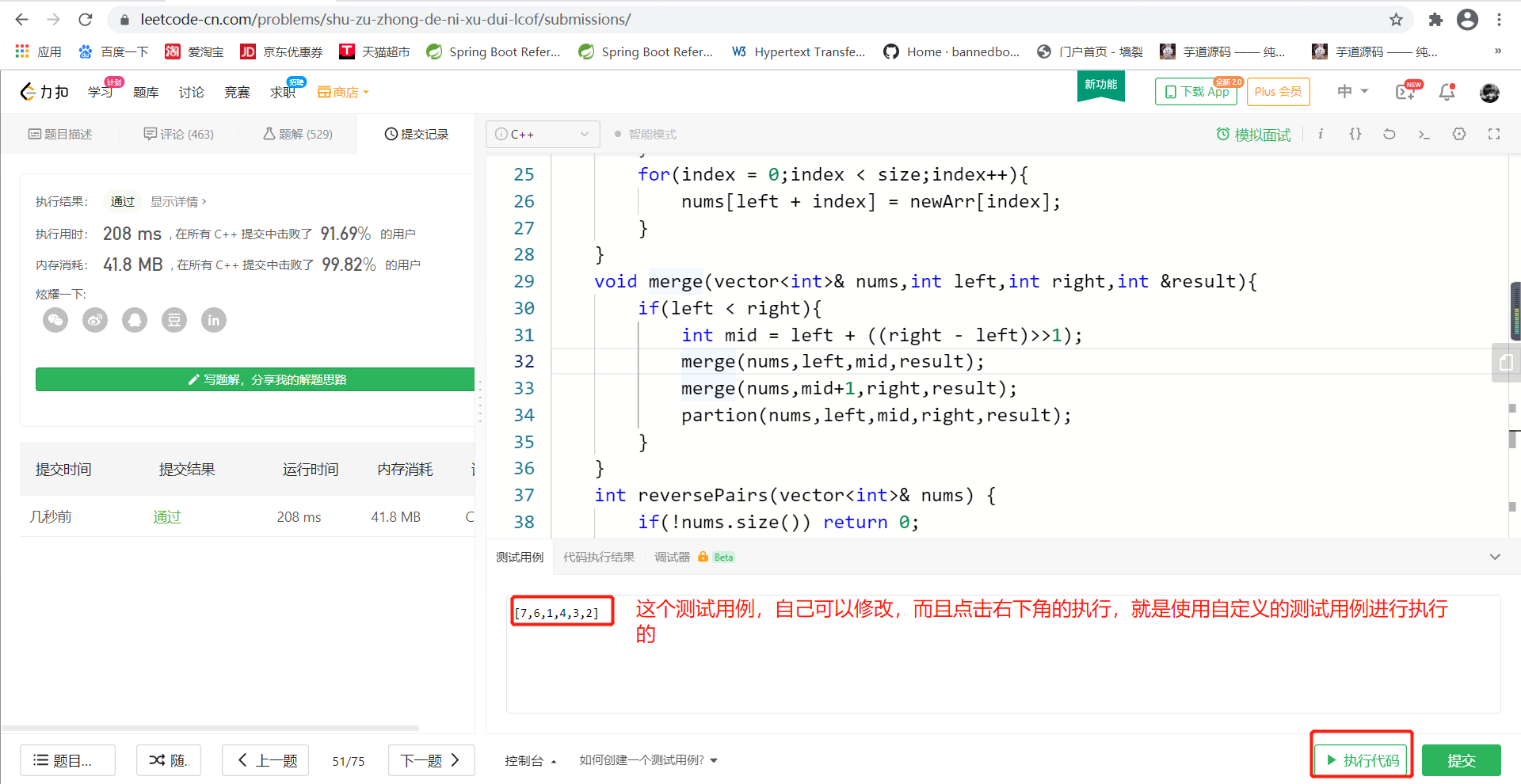This screenshot has height=784, width=1521.
Task: Toggle 智能模式 smart mode
Action: 646,134
